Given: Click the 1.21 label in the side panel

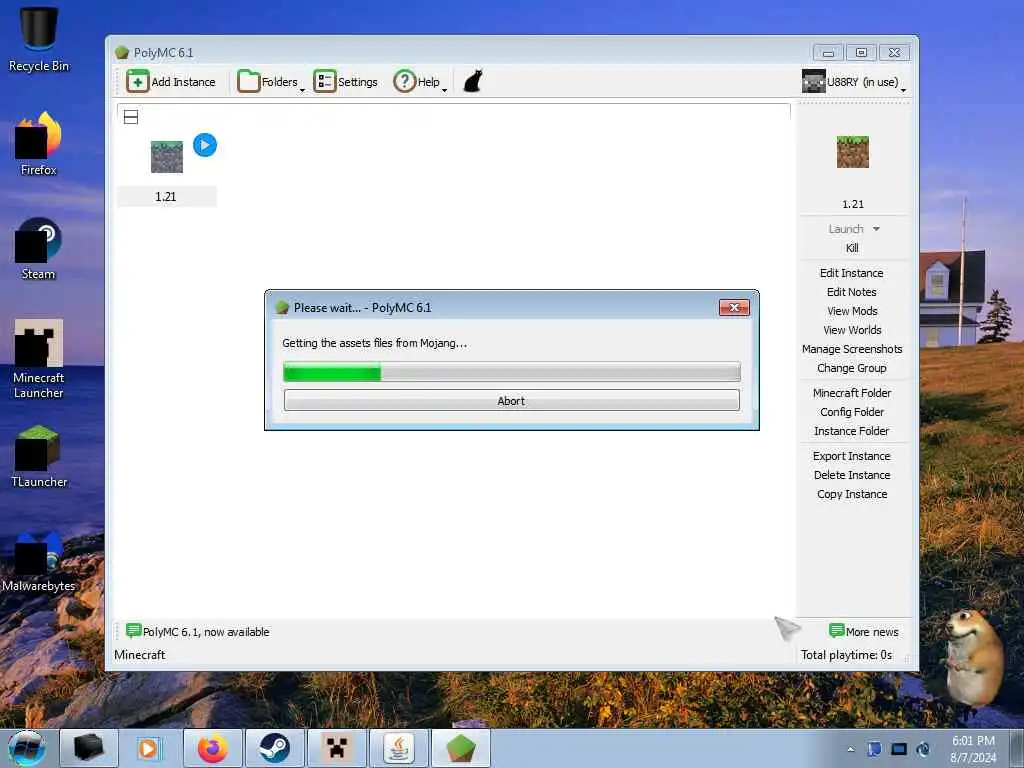Looking at the screenshot, I should tap(853, 204).
